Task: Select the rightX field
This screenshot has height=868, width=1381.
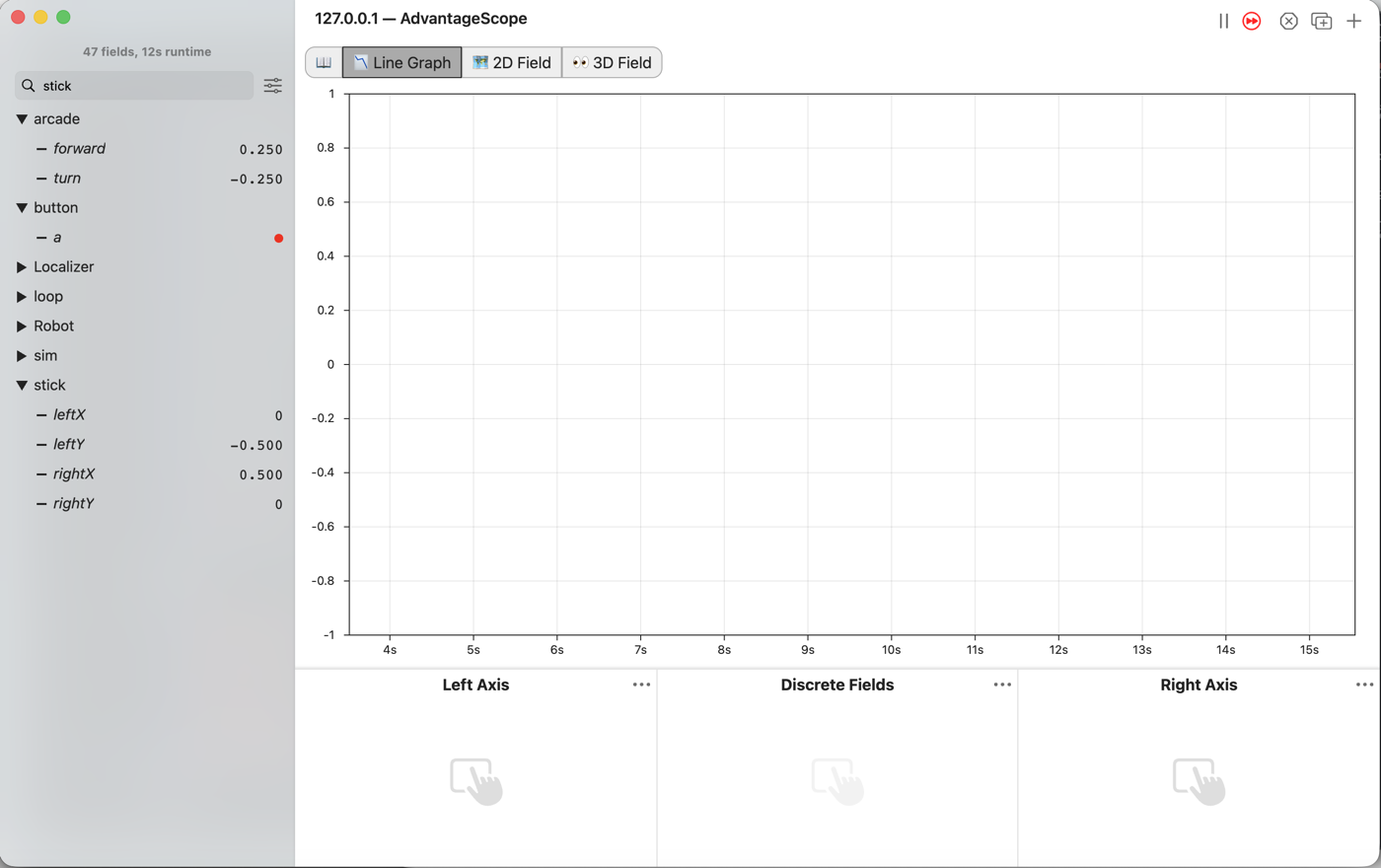Action: [x=74, y=474]
